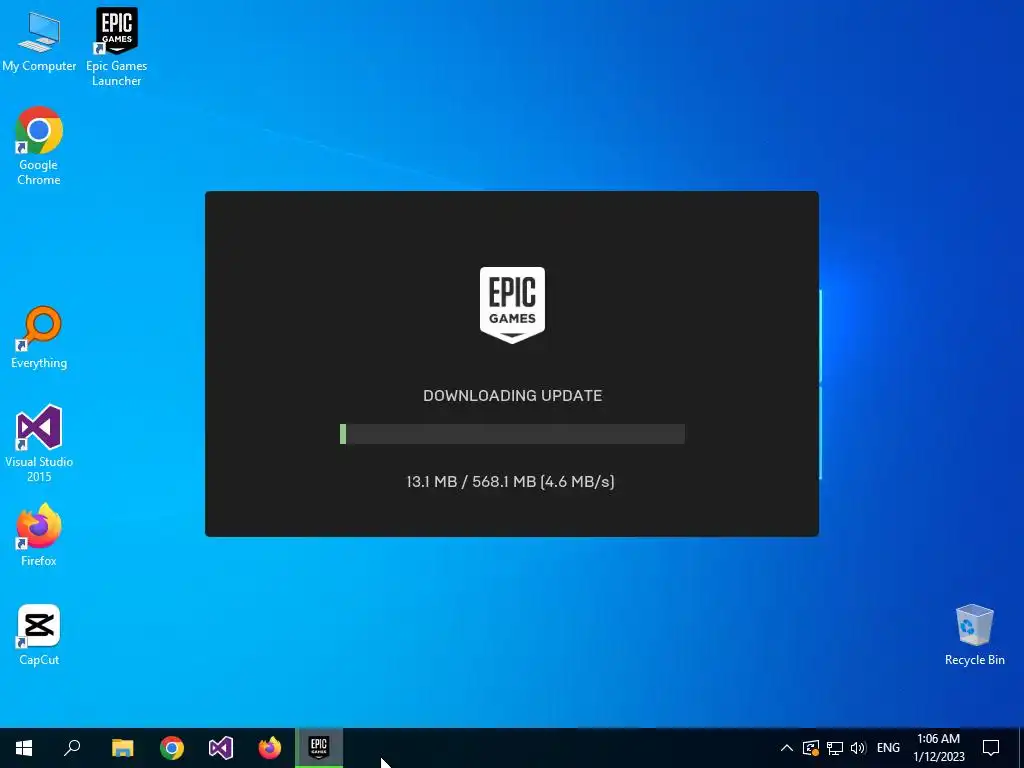
Task: Click the security alert tray icon
Action: [x=811, y=748]
